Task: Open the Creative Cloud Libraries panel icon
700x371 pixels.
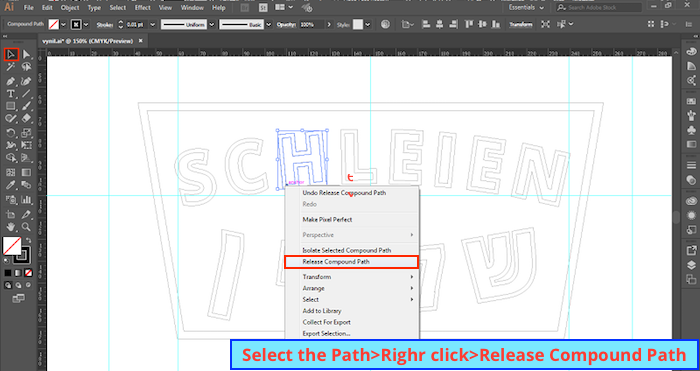Action: tap(691, 201)
